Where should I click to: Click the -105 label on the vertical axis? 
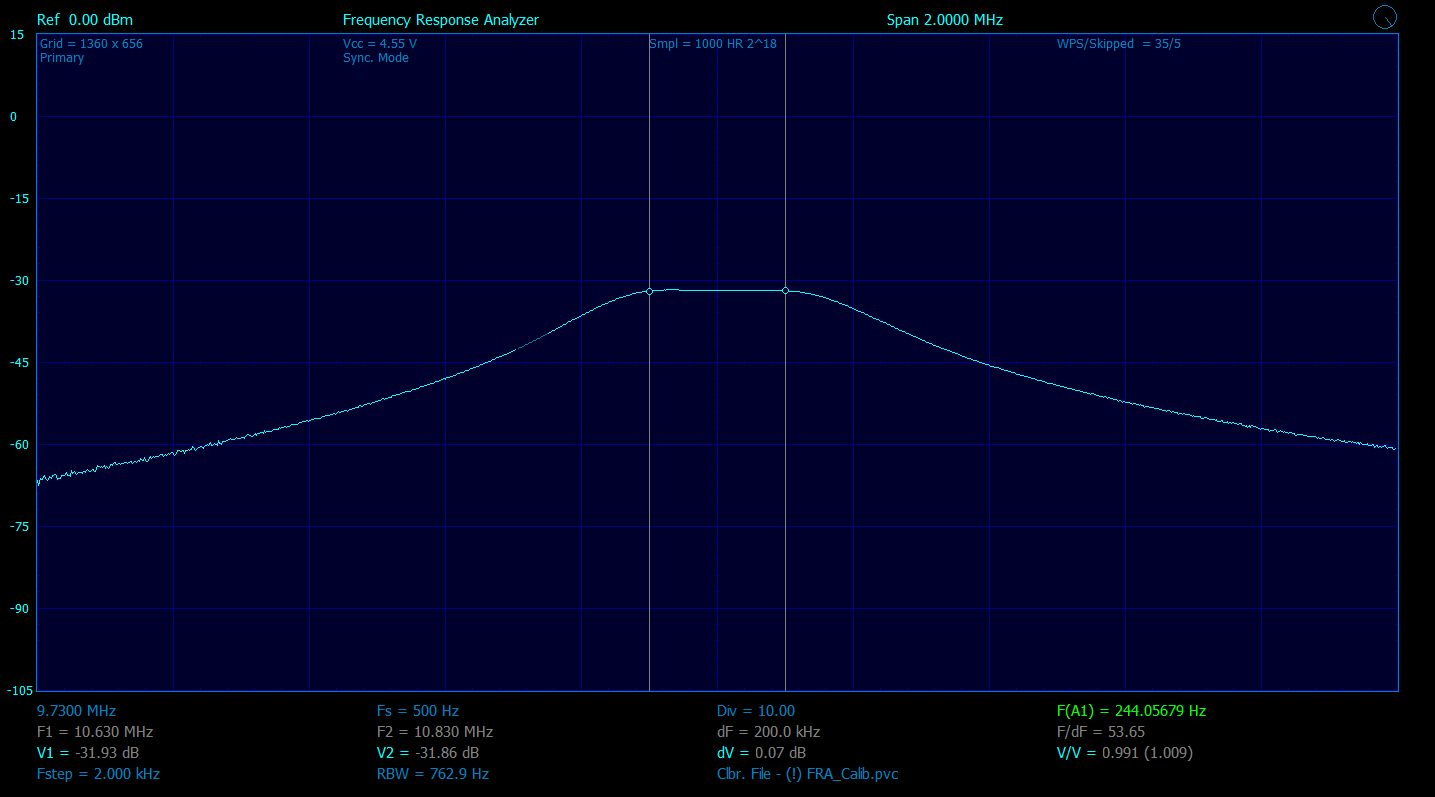18,691
